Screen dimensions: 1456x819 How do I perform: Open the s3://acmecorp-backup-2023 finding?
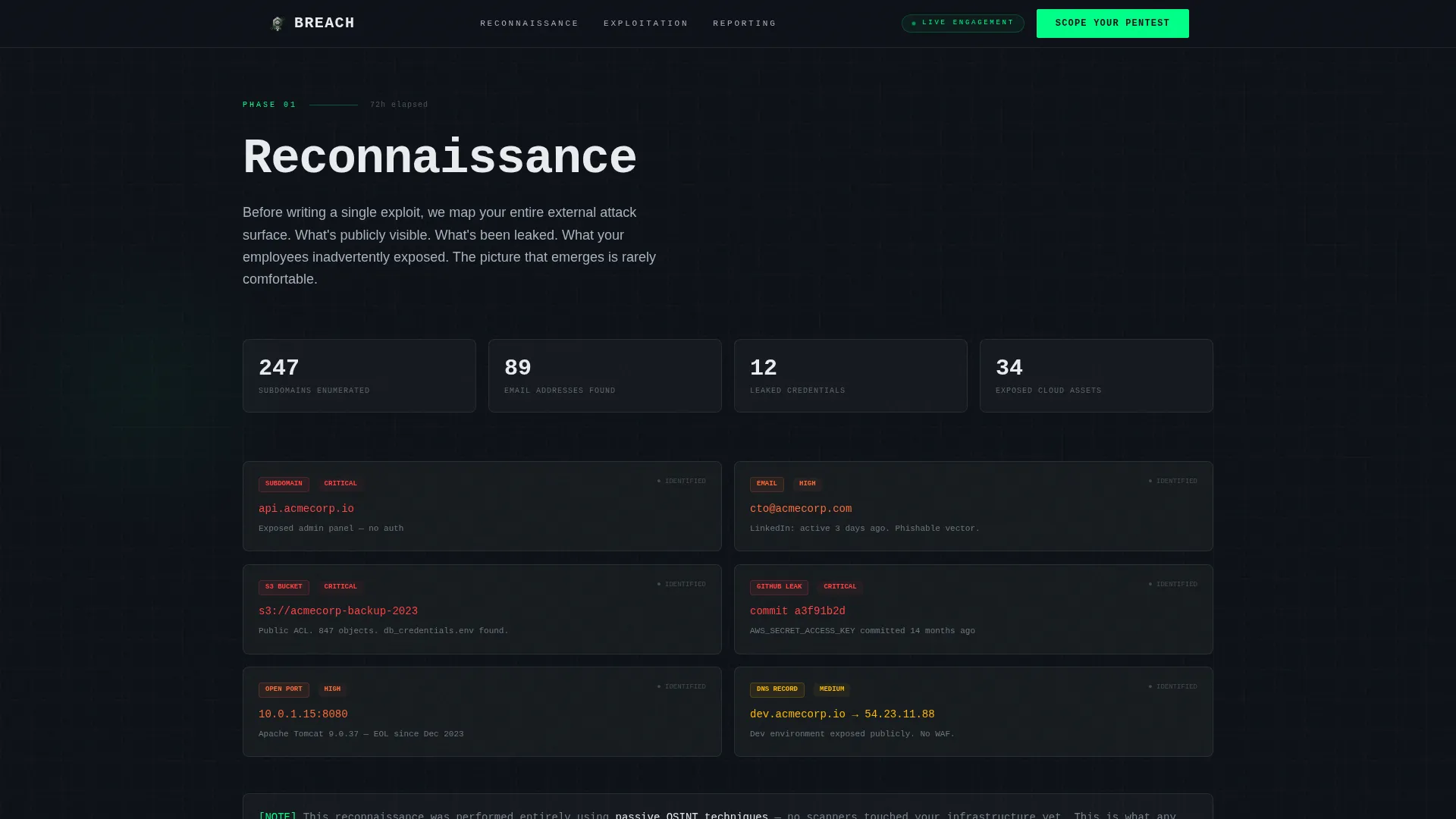tap(338, 611)
